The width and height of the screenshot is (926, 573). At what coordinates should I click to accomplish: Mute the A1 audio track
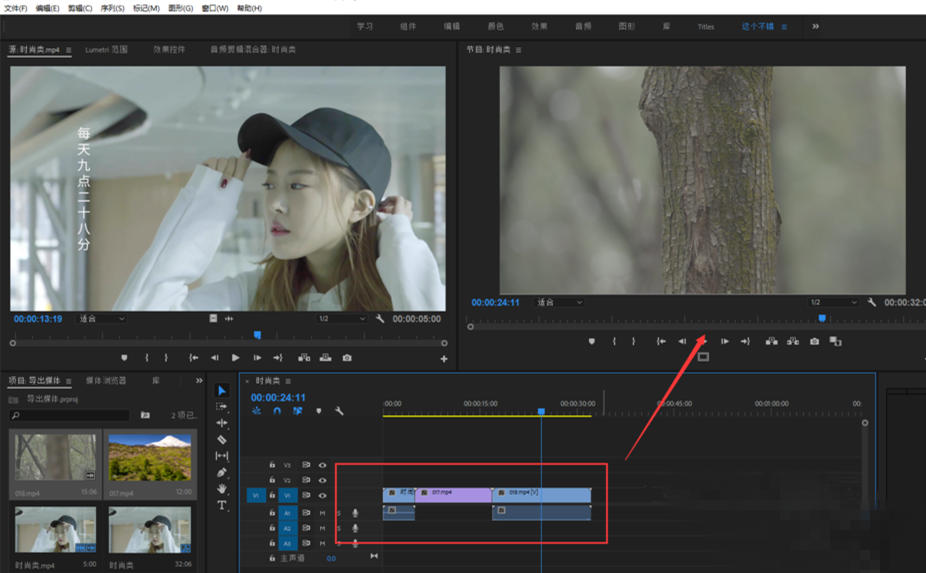pyautogui.click(x=323, y=513)
